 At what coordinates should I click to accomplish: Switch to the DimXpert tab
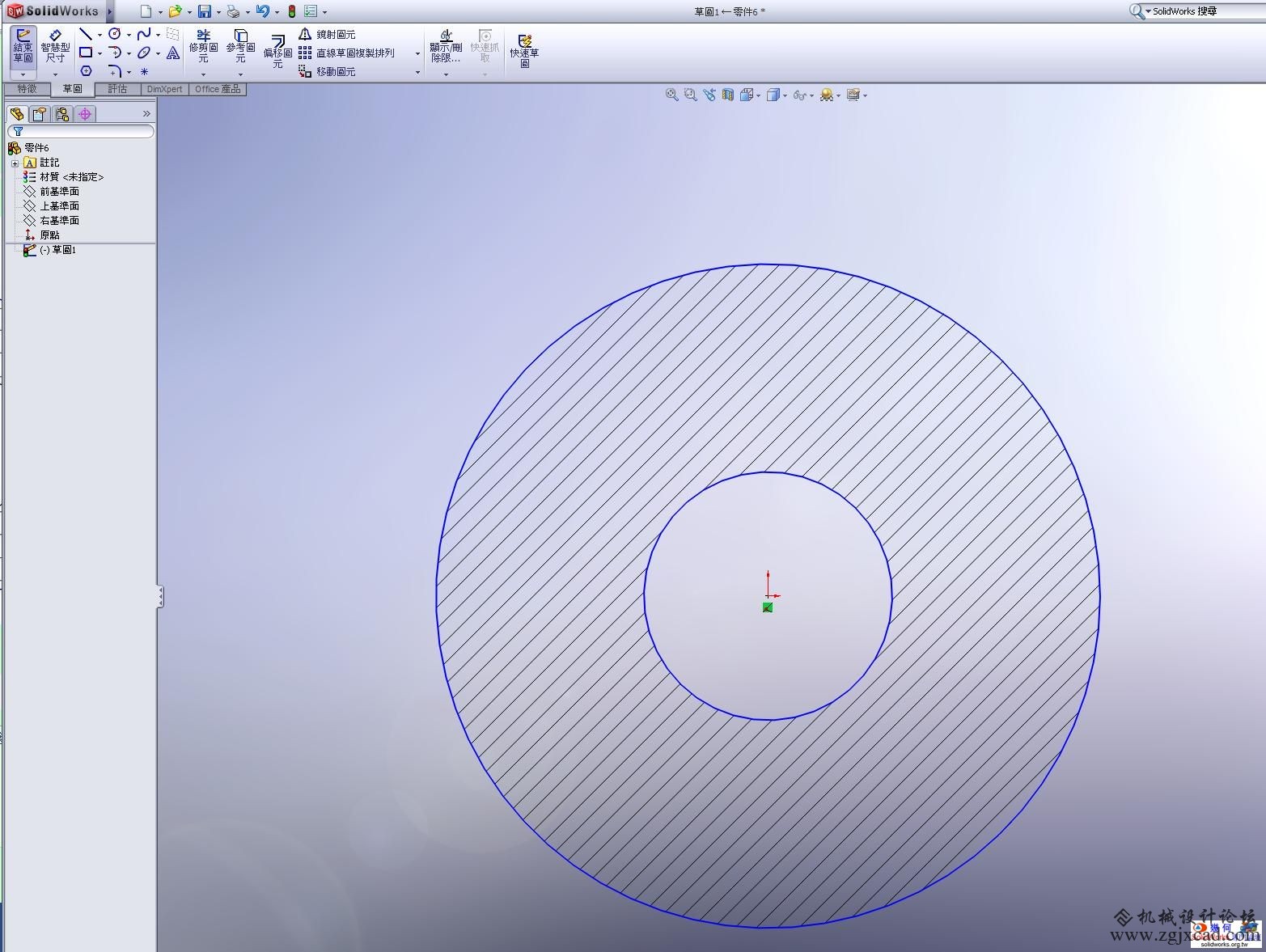pos(165,89)
